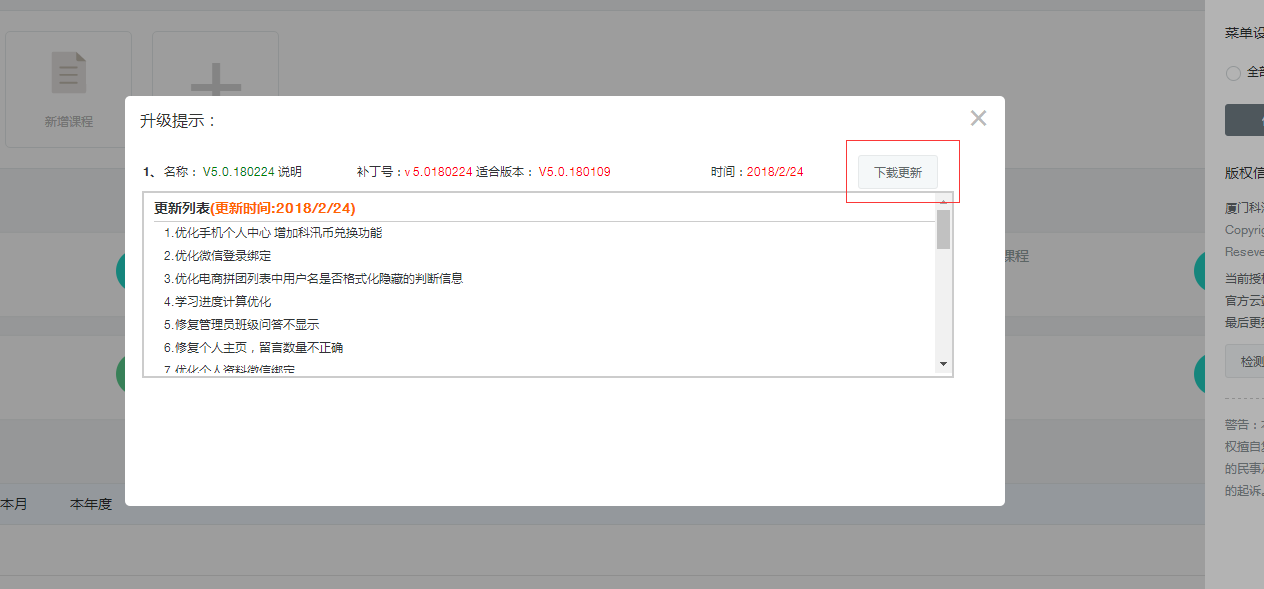1264x589 pixels.
Task: Click the 新增课程 document icon
Action: click(x=67, y=72)
